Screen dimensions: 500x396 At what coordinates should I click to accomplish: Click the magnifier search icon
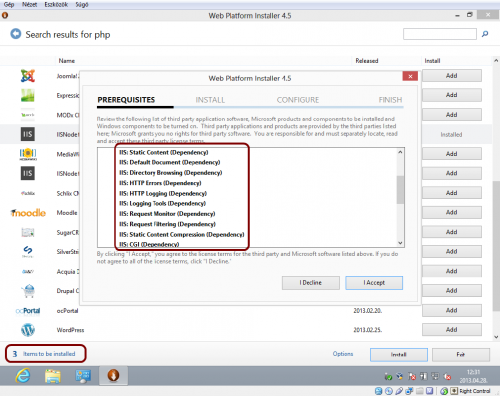click(x=485, y=34)
